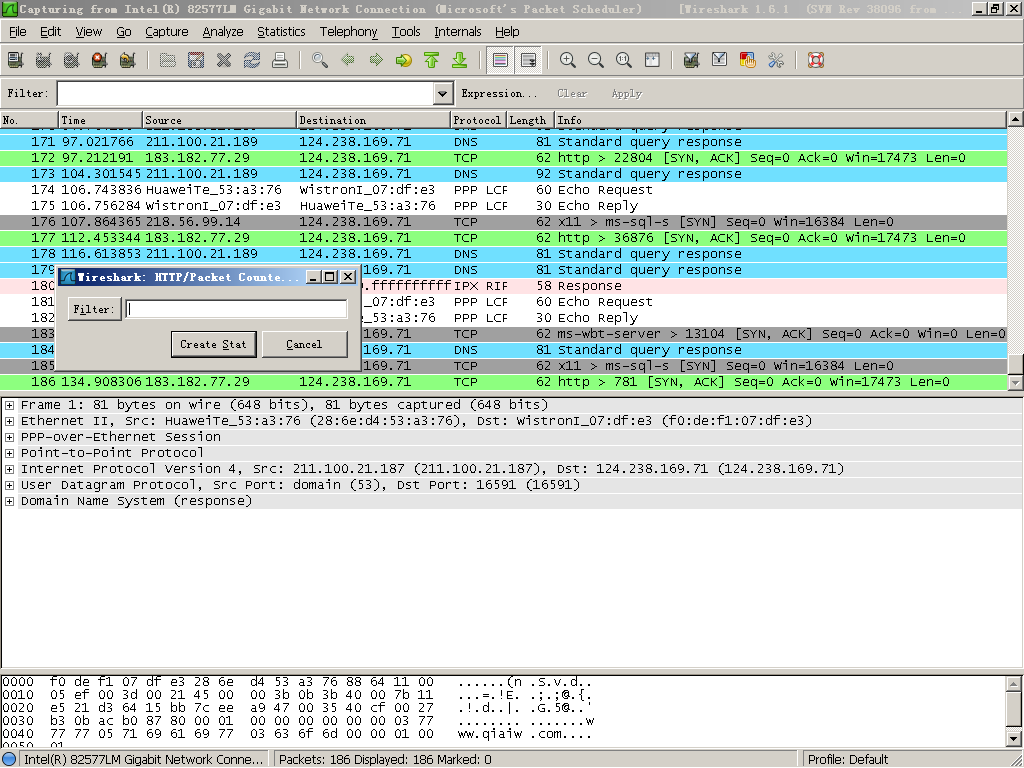Open preferences wrench icon
The height and width of the screenshot is (768, 1024).
click(776, 60)
